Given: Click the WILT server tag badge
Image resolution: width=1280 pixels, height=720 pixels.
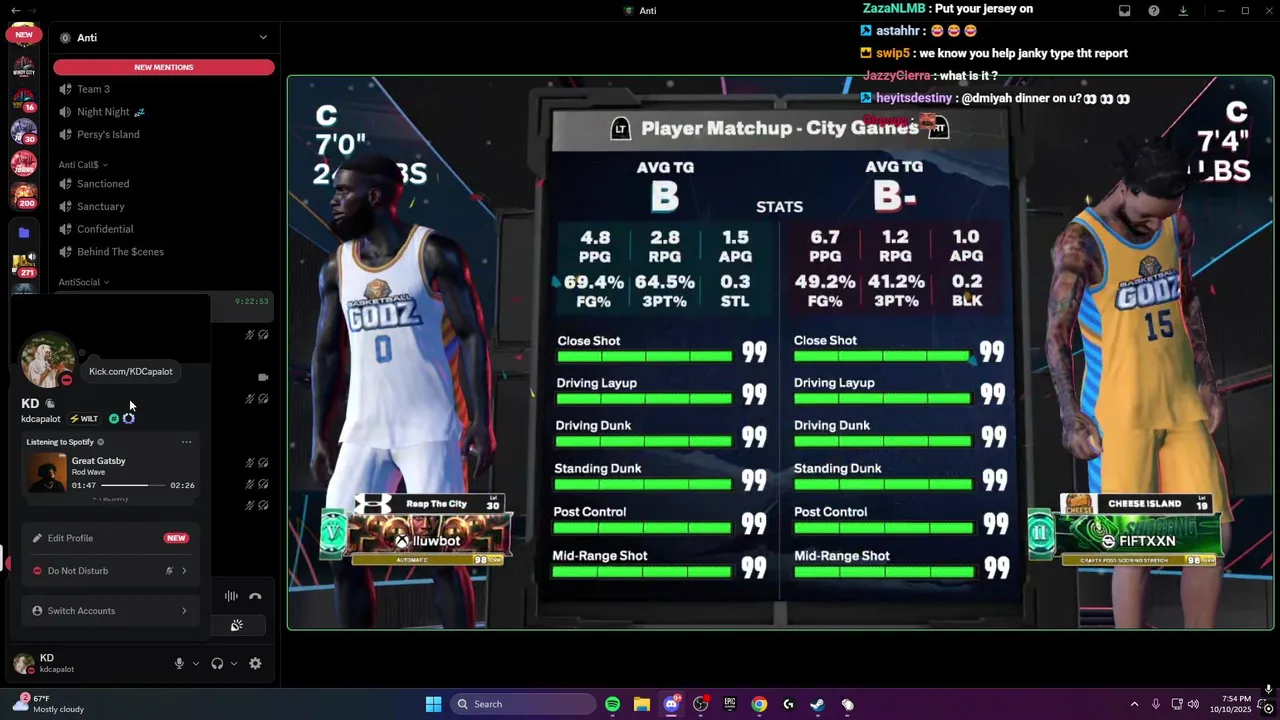Looking at the screenshot, I should pos(85,419).
